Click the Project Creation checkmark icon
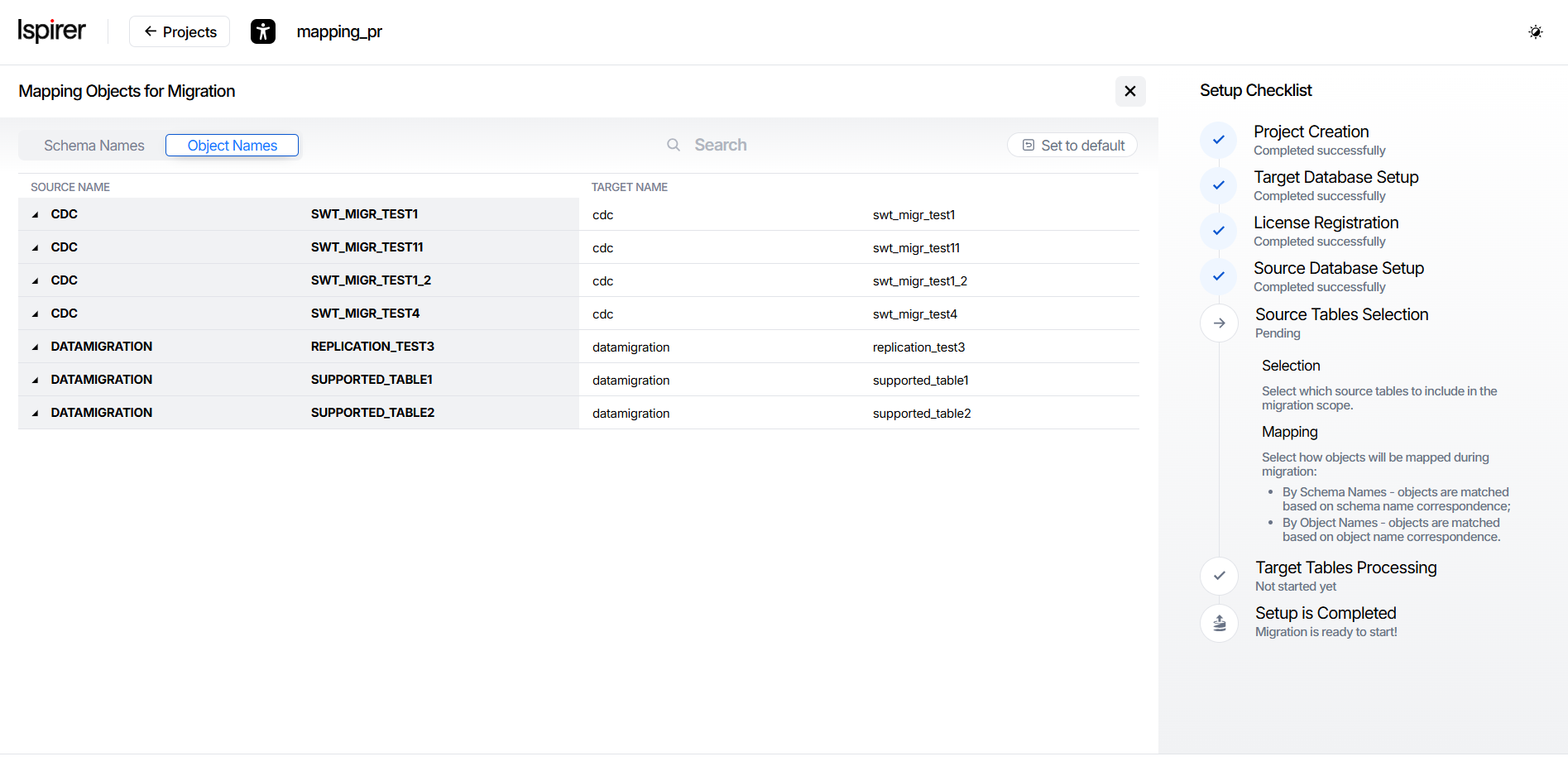Image resolution: width=1568 pixels, height=766 pixels. pos(1218,140)
